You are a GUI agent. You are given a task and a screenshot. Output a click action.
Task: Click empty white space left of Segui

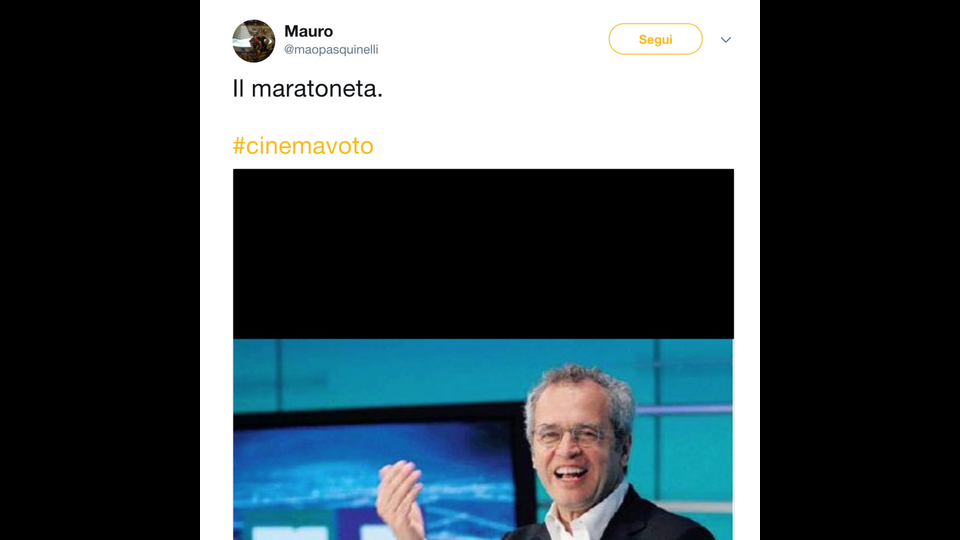point(490,39)
